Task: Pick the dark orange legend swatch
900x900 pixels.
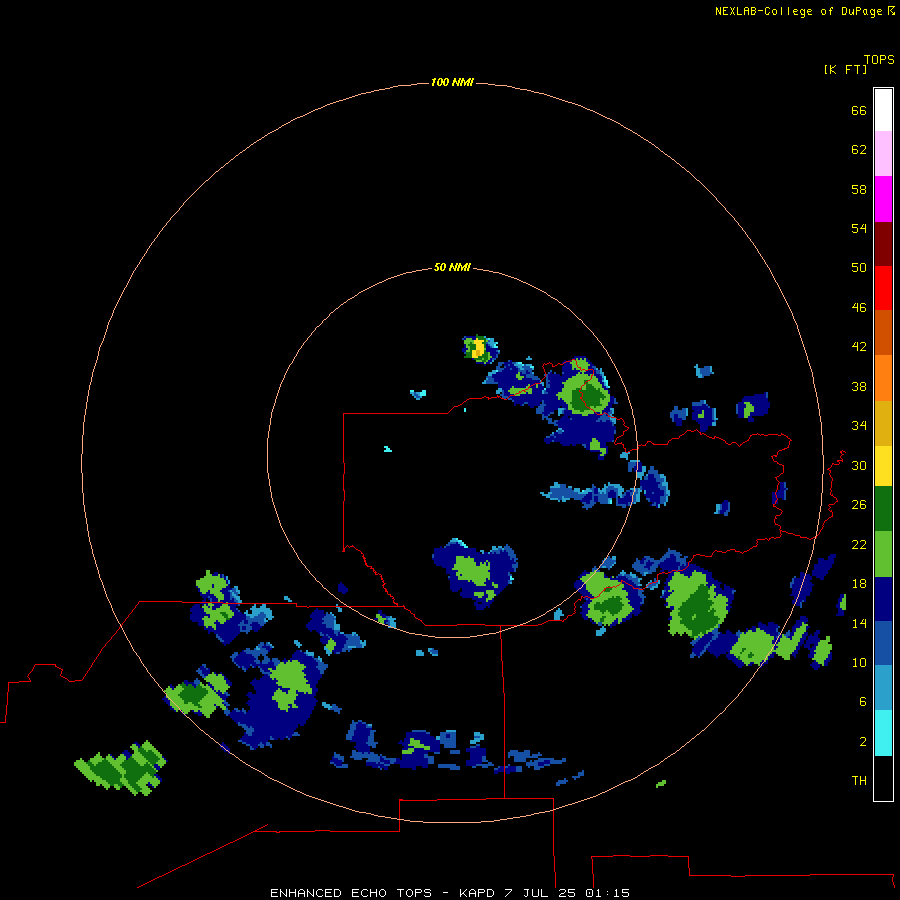Action: coord(883,332)
